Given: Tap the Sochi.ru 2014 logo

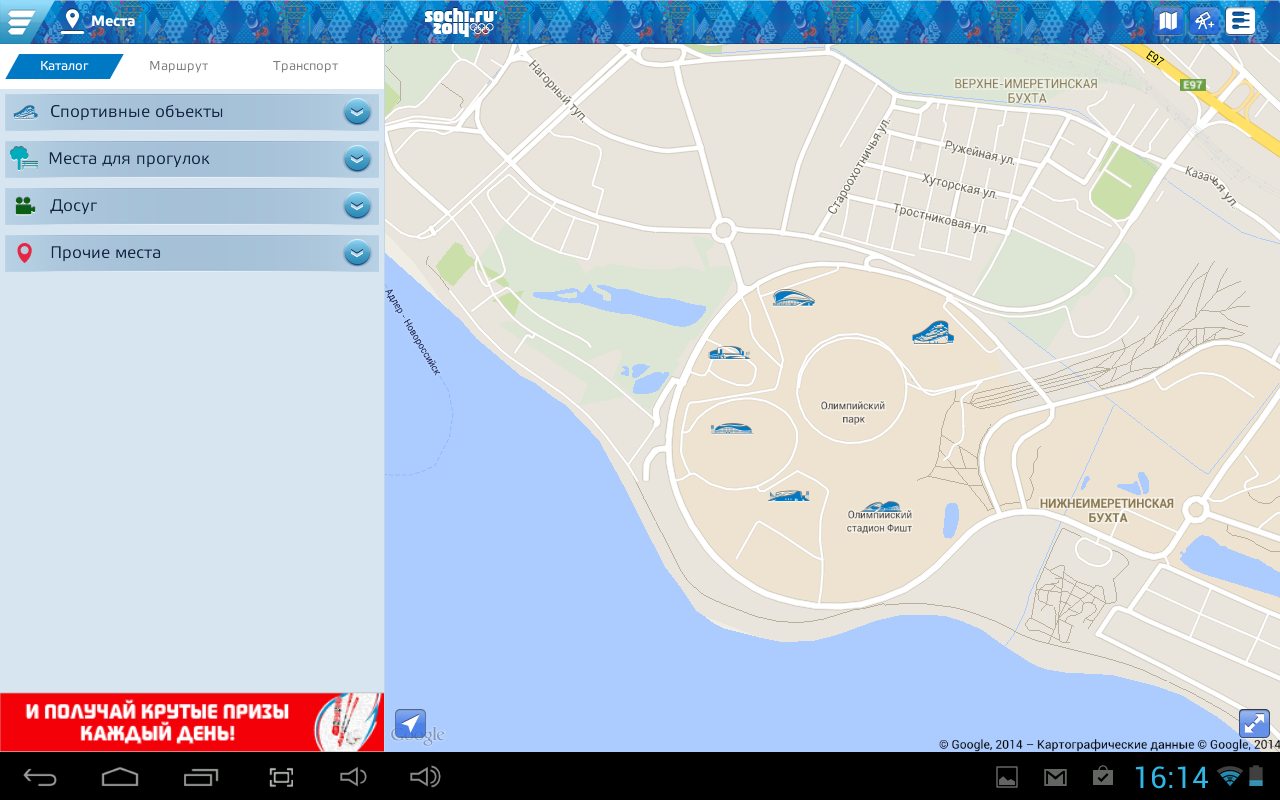Looking at the screenshot, I should tap(459, 21).
